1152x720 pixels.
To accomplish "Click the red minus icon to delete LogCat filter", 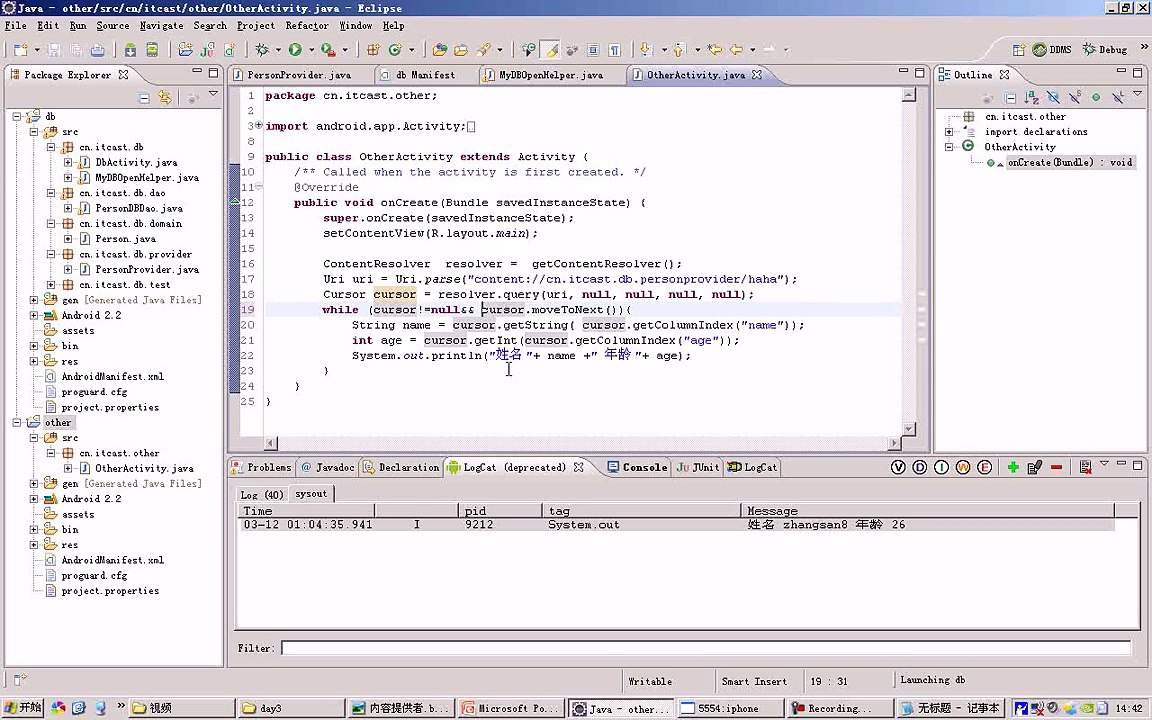I will tap(1056, 467).
